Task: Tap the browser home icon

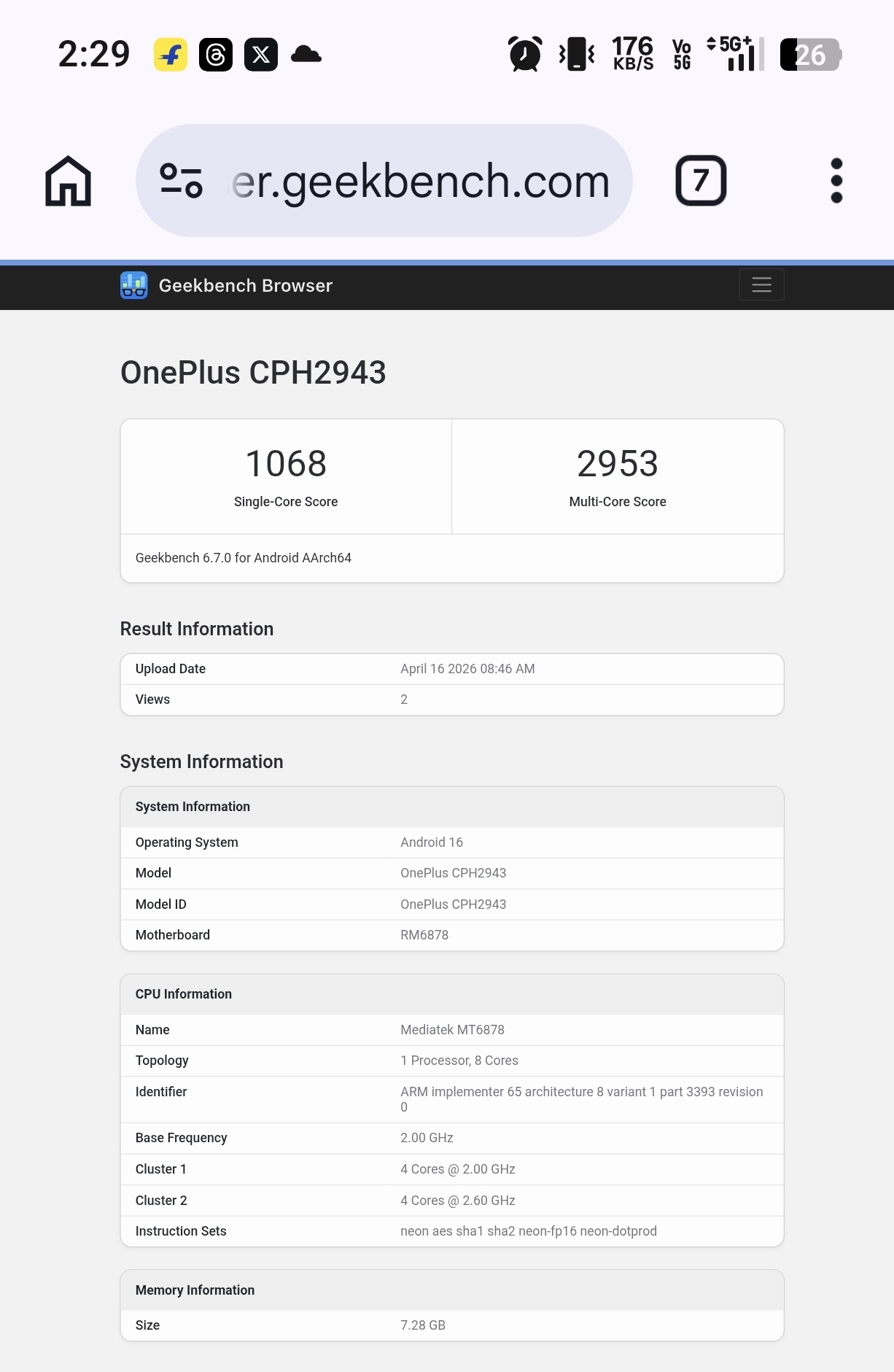Action: coord(68,181)
